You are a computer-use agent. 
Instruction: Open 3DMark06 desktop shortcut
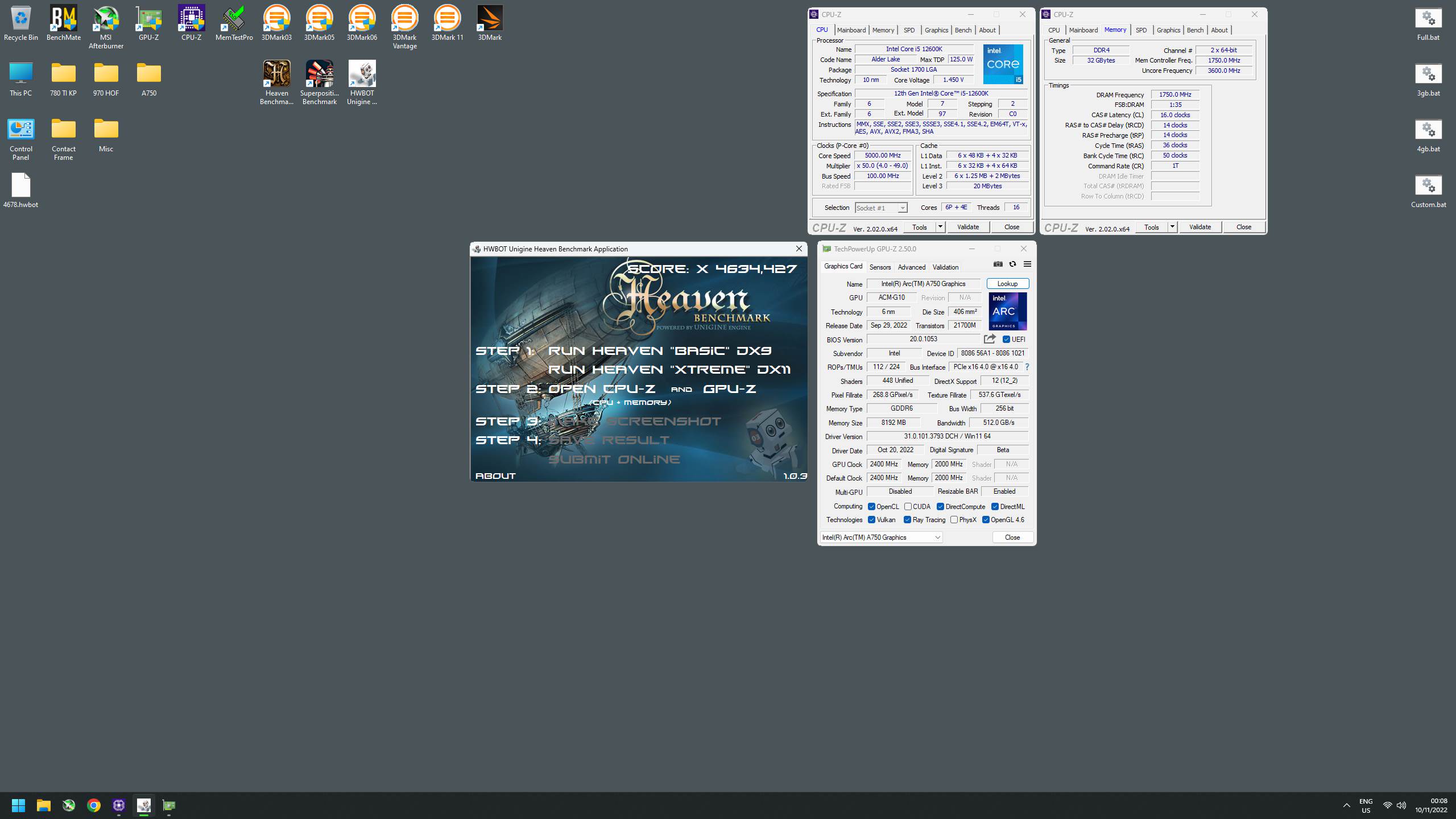[362, 23]
